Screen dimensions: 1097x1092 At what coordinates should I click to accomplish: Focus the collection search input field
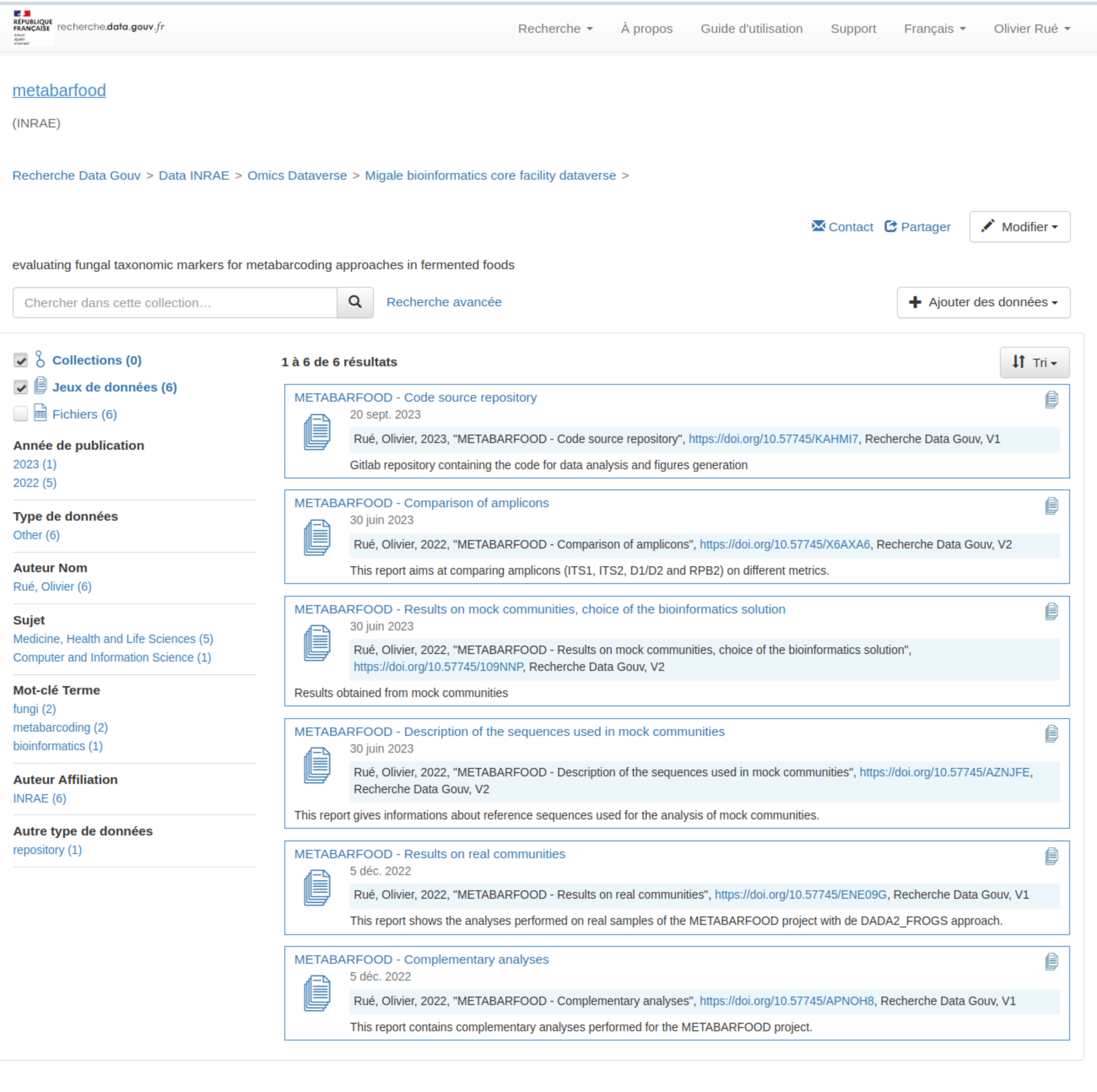pyautogui.click(x=175, y=303)
